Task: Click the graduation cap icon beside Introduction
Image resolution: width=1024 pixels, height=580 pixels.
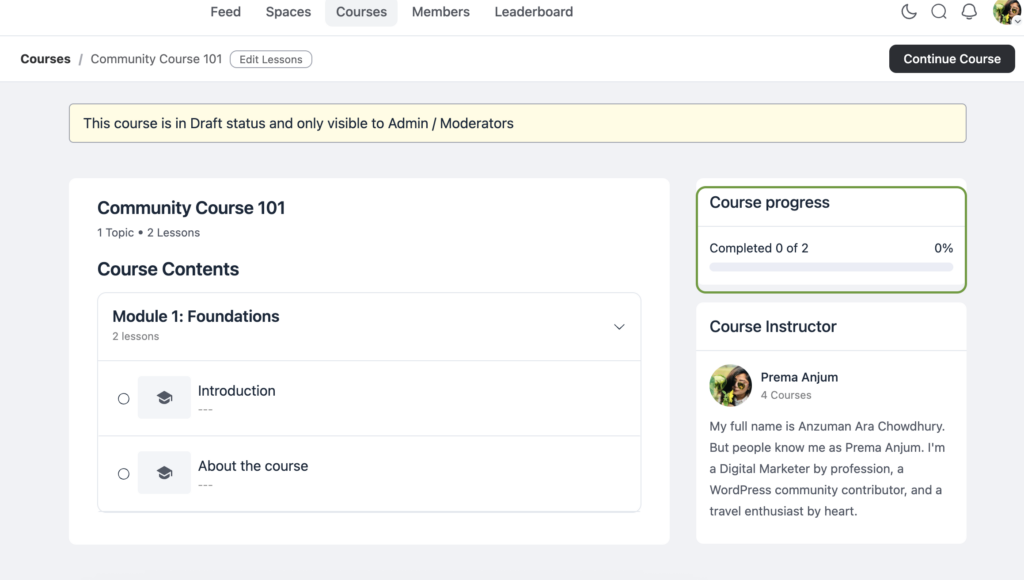Action: pos(164,397)
